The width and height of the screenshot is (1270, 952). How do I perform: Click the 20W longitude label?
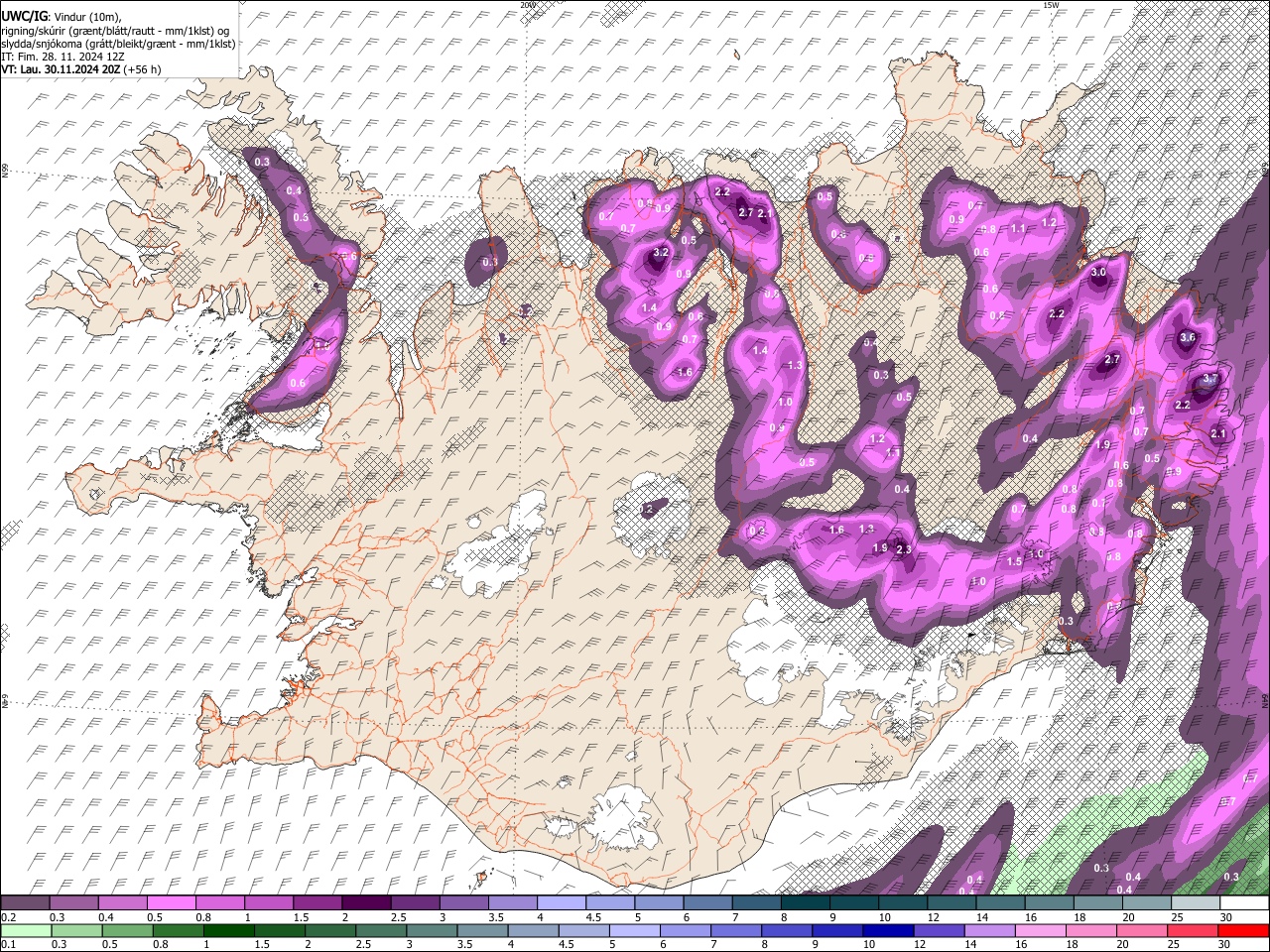coord(527,5)
